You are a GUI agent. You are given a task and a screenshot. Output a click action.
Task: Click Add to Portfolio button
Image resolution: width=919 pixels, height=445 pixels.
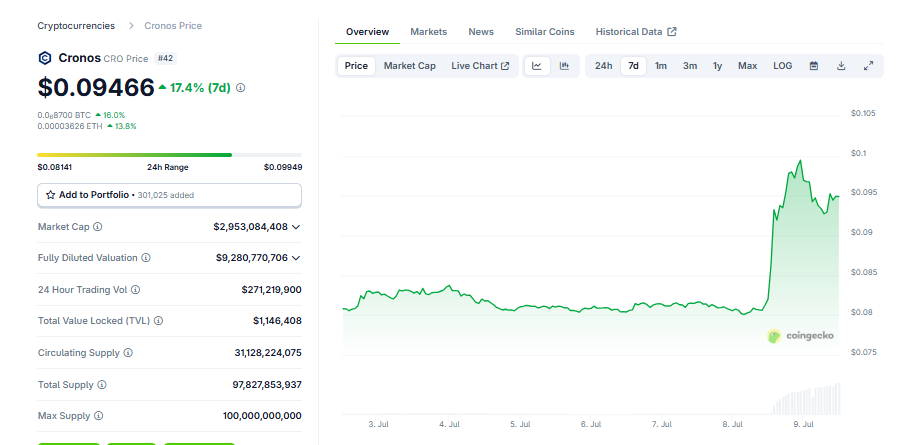click(x=169, y=195)
